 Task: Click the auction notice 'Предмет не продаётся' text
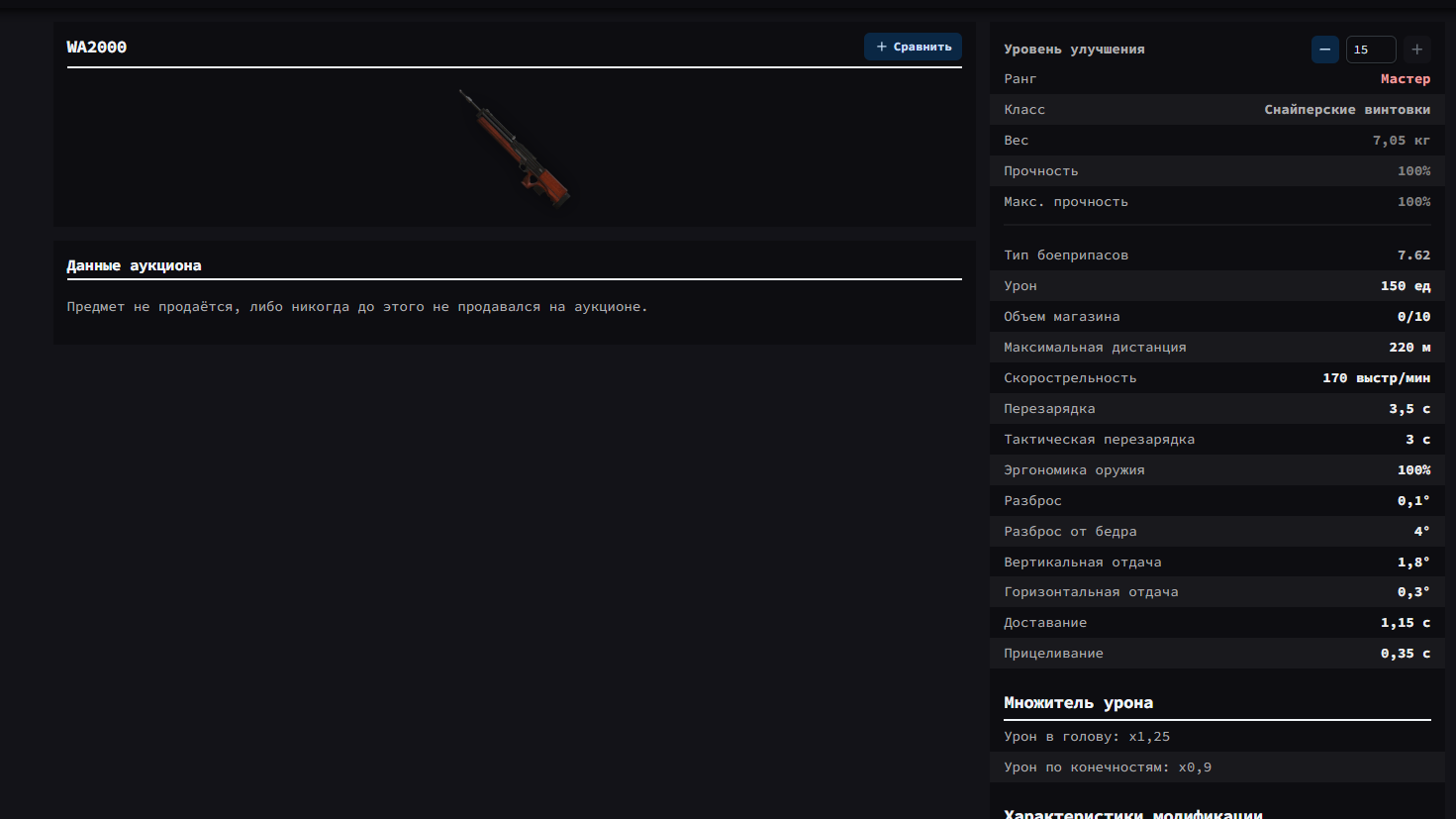(x=357, y=307)
